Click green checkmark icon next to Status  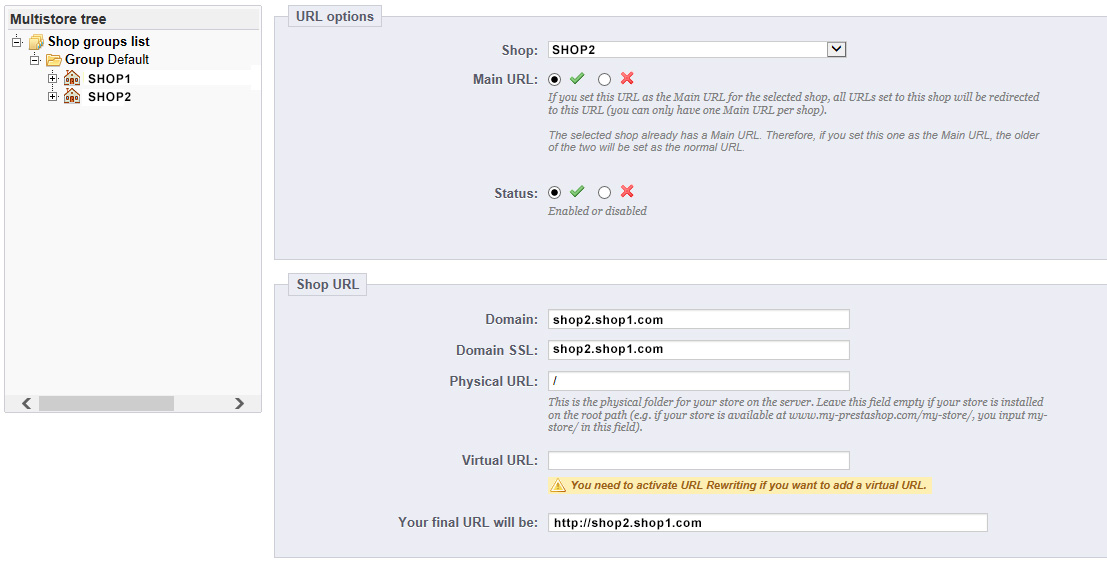tap(577, 192)
